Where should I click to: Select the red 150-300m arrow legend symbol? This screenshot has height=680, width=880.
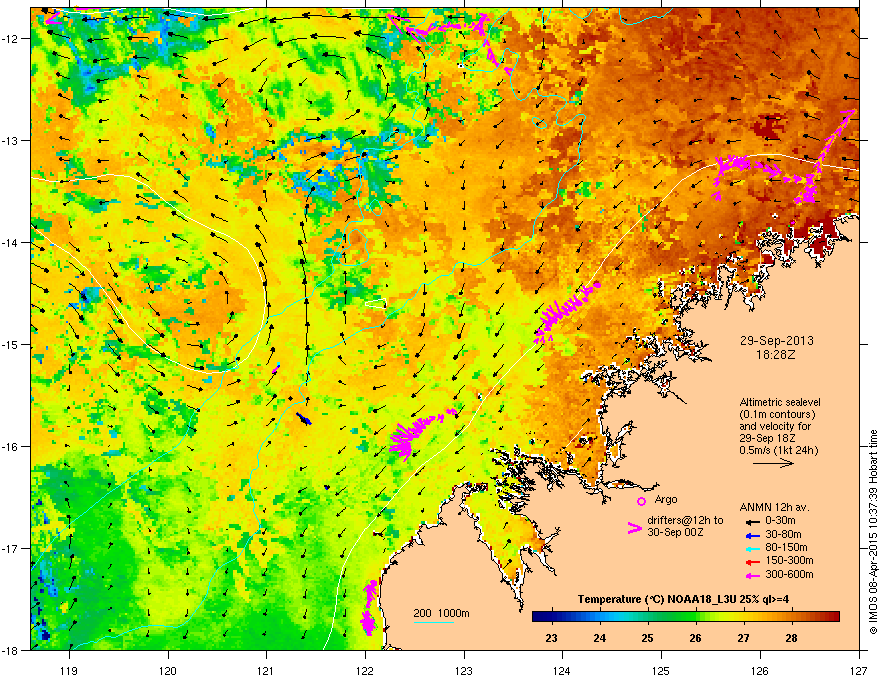click(753, 561)
